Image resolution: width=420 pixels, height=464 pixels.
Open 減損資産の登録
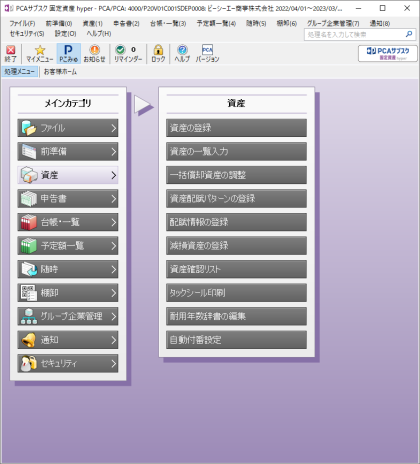[236, 246]
